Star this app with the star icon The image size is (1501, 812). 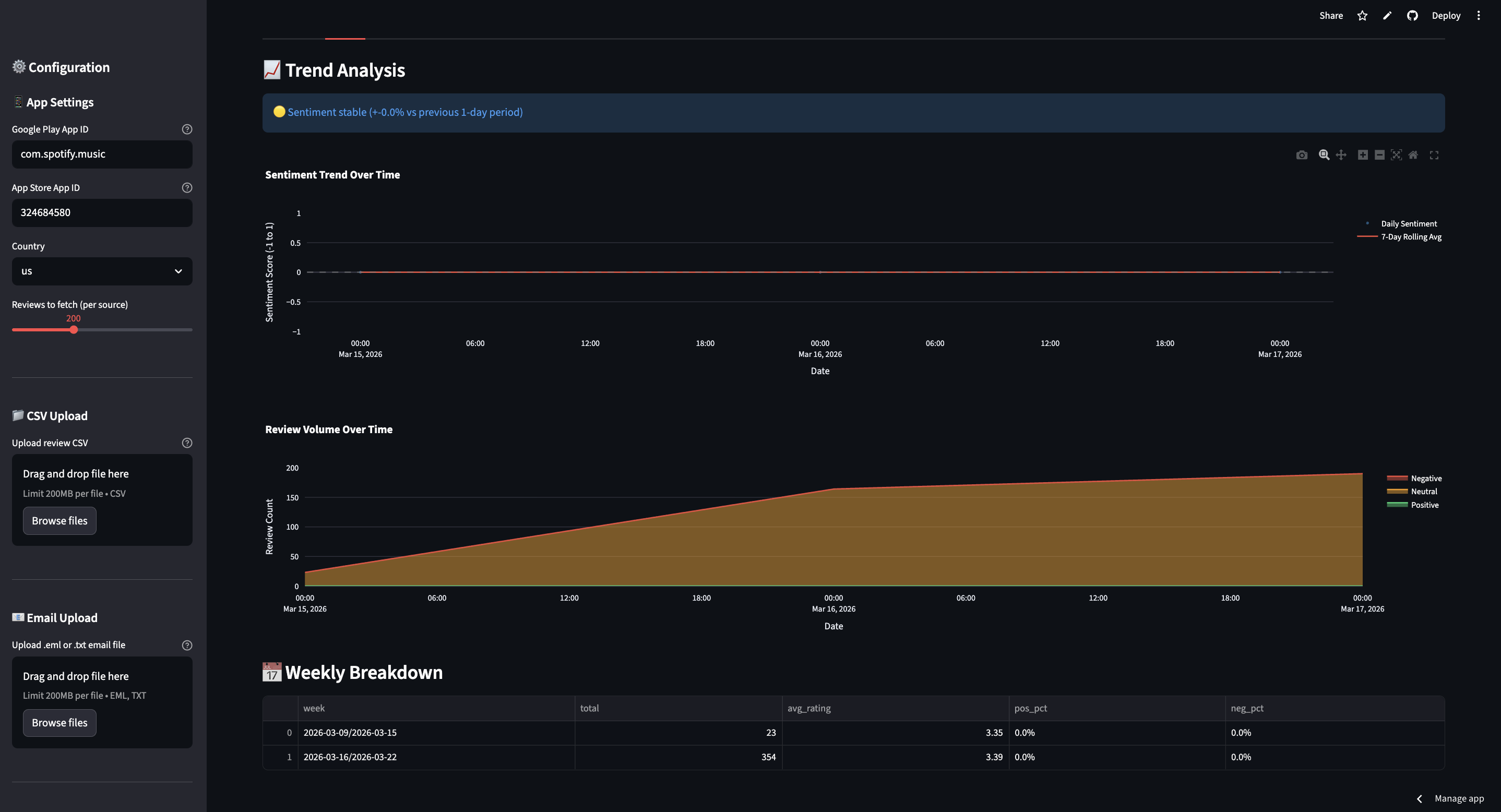tap(1362, 16)
